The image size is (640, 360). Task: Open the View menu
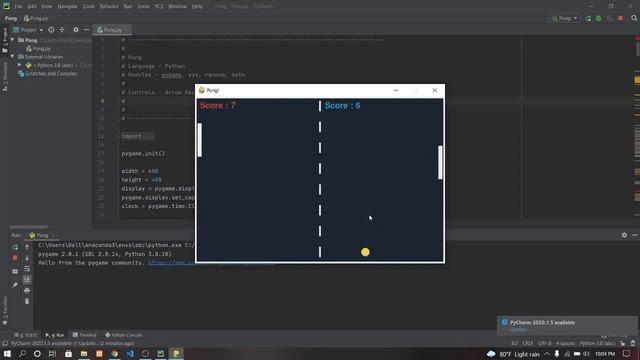coord(47,7)
